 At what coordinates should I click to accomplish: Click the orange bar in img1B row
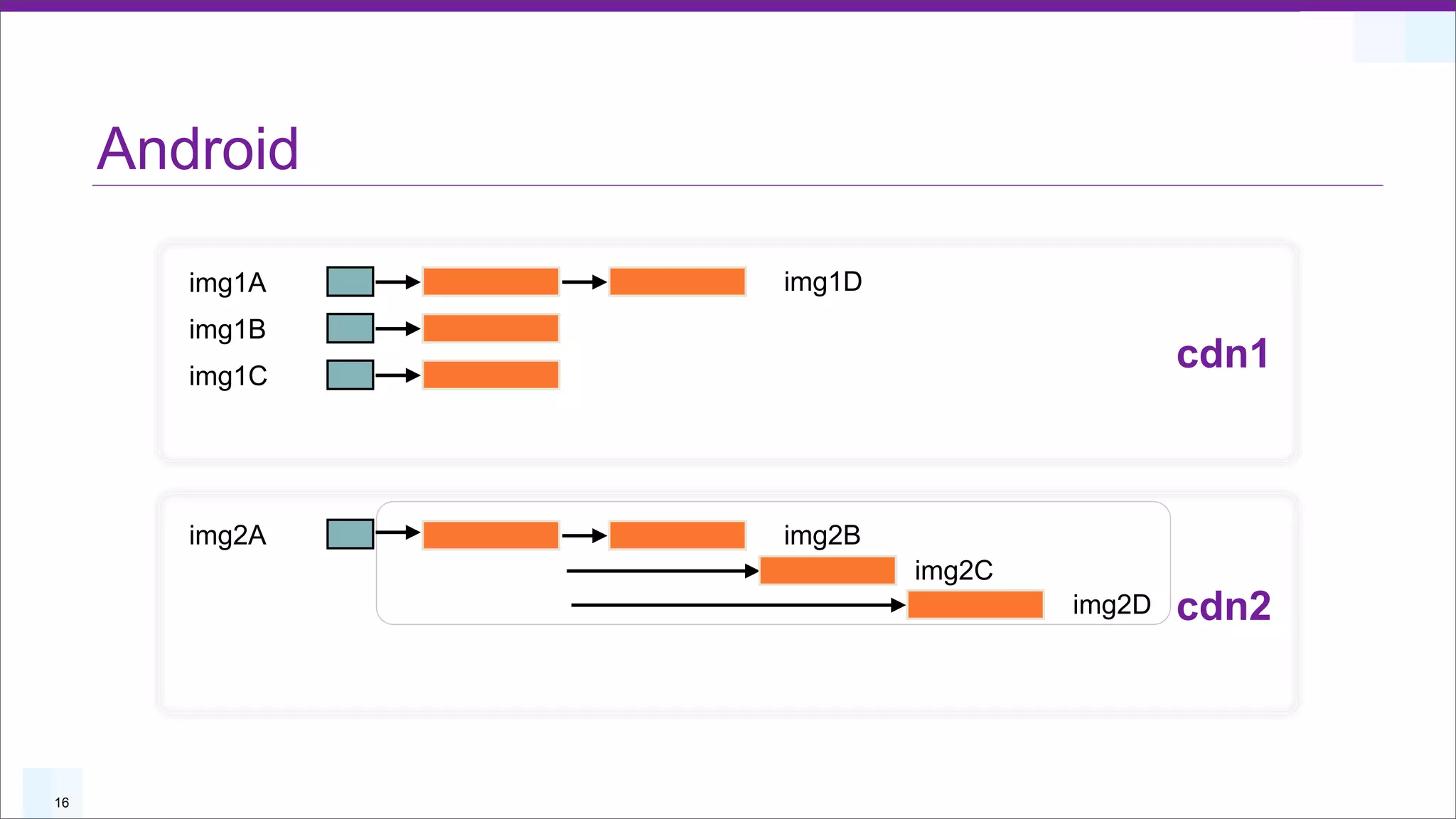(491, 328)
